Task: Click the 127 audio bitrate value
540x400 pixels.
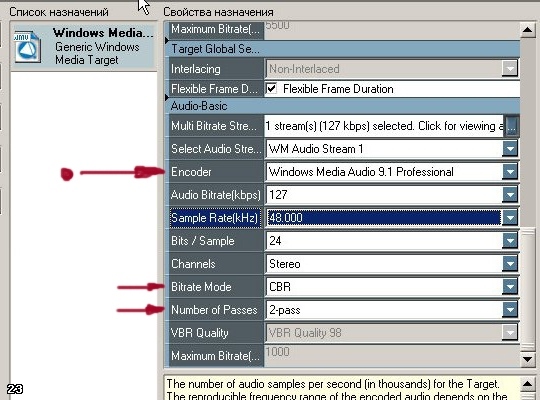Action: tap(384, 195)
